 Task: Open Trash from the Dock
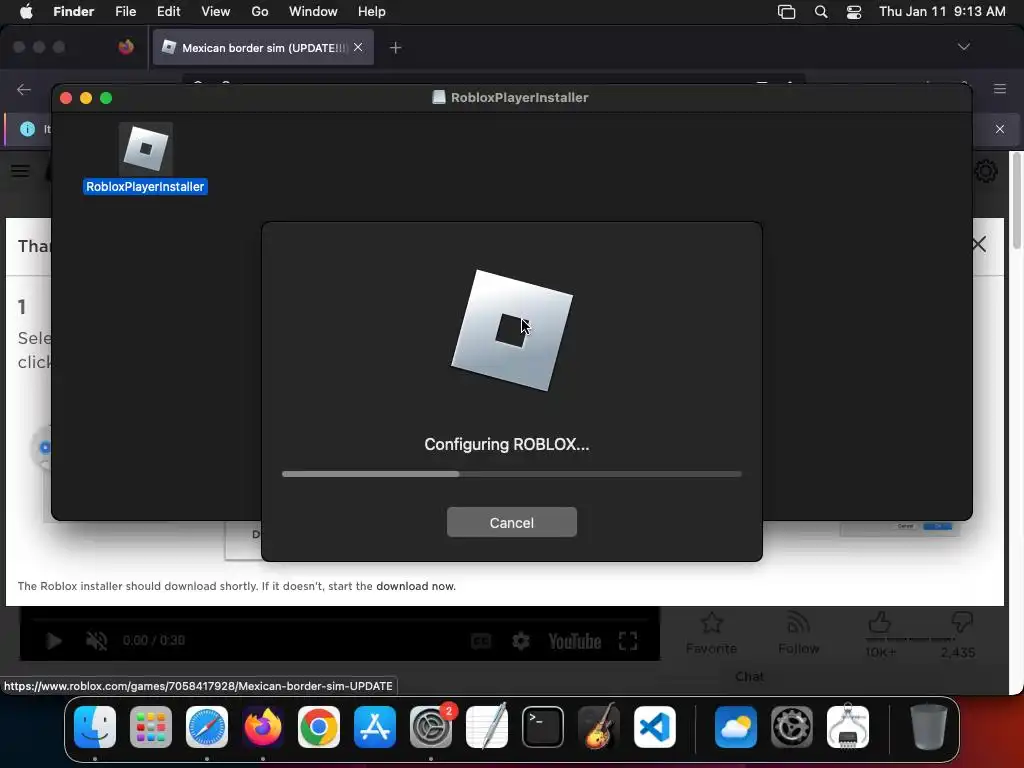(929, 727)
